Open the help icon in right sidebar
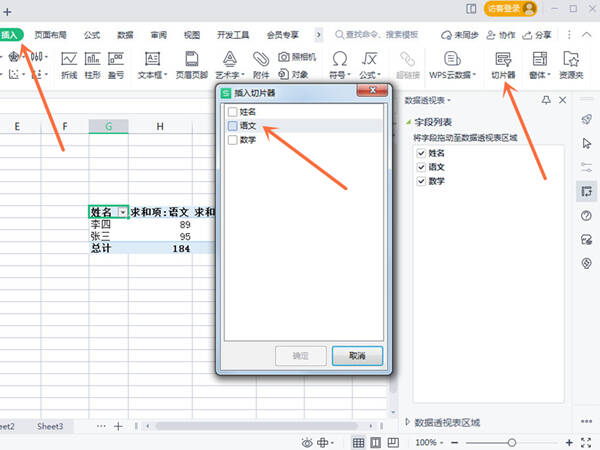The height and width of the screenshot is (450, 600). [586, 215]
